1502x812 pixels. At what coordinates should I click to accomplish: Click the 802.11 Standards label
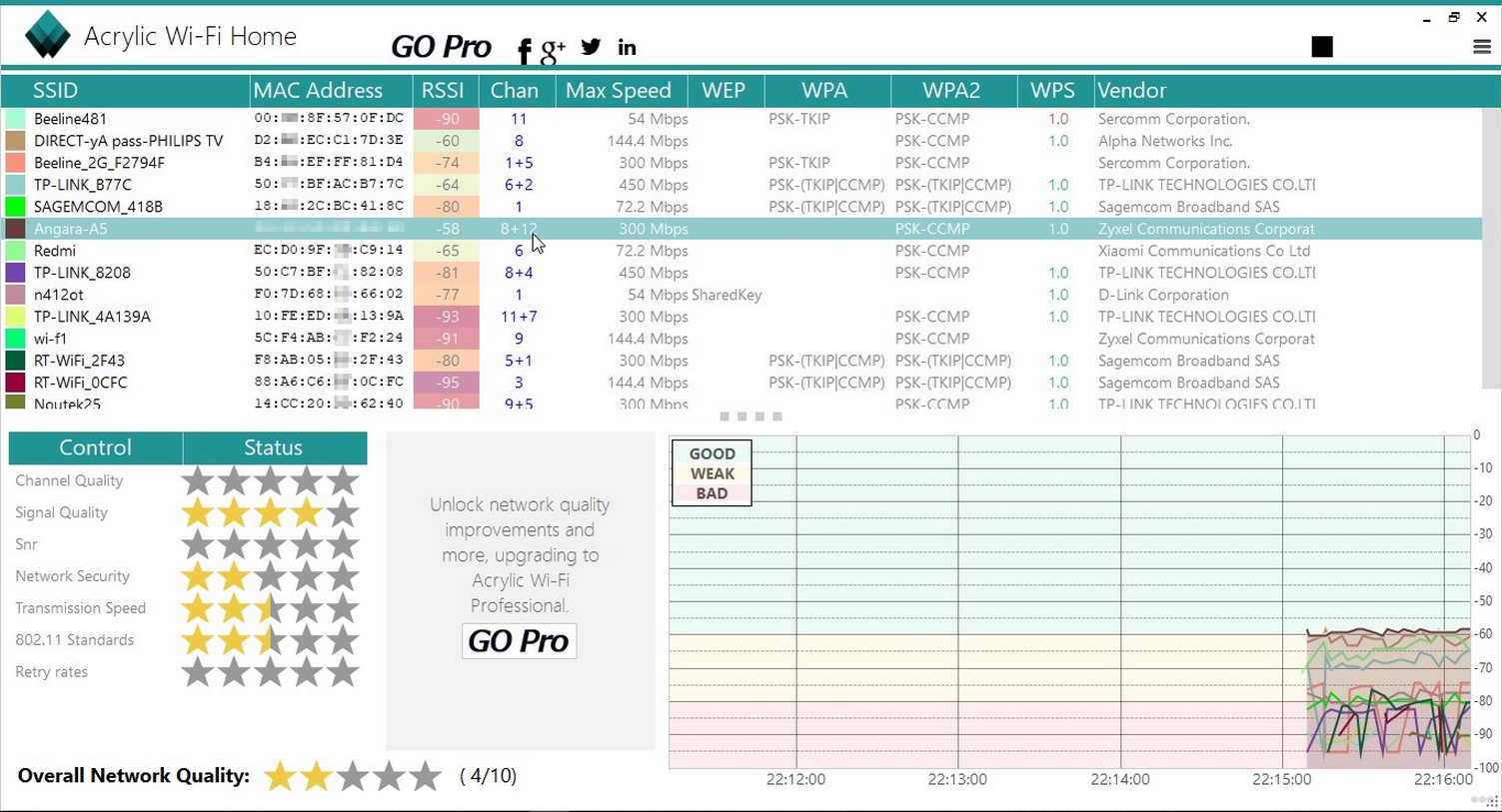(x=74, y=640)
